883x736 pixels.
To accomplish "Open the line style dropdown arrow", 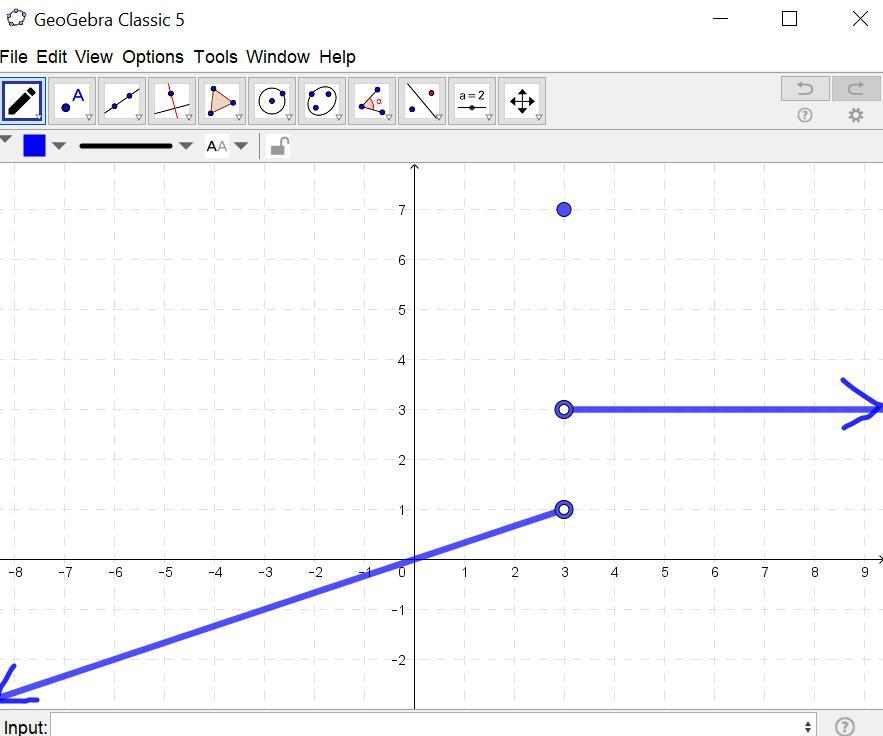I will pos(186,146).
